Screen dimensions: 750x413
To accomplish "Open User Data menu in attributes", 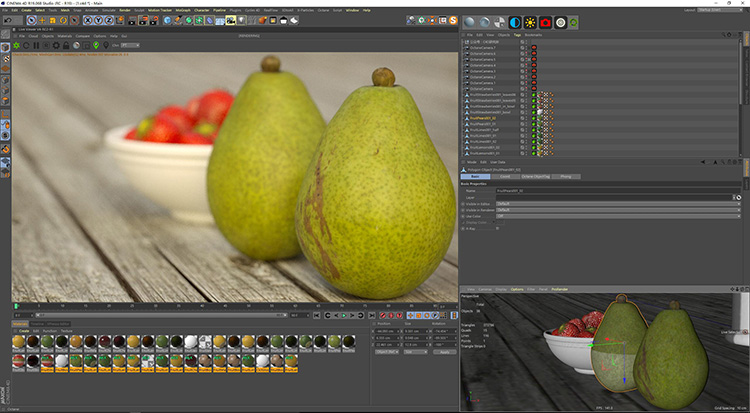I will click(x=497, y=162).
